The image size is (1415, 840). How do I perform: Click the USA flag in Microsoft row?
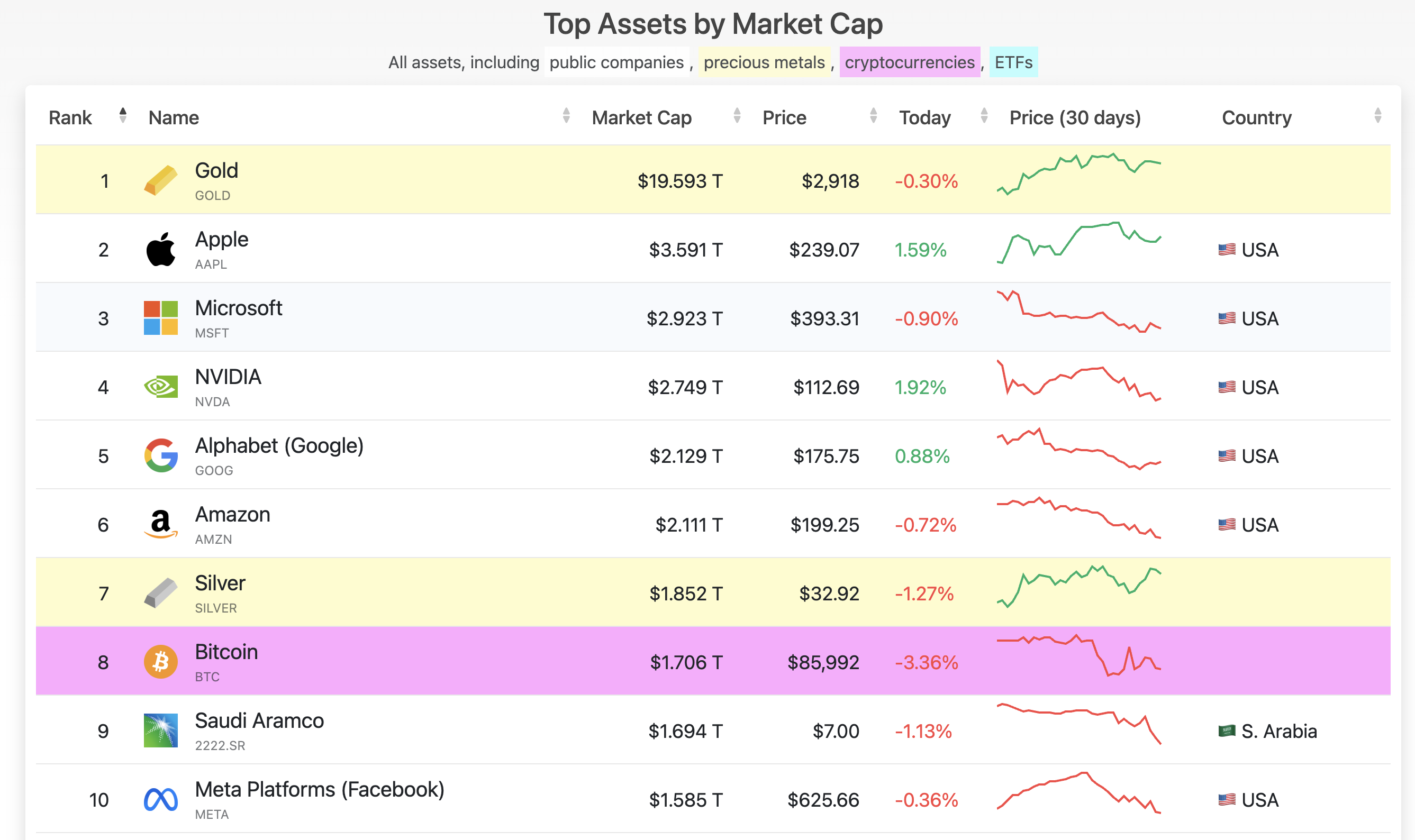(x=1227, y=318)
